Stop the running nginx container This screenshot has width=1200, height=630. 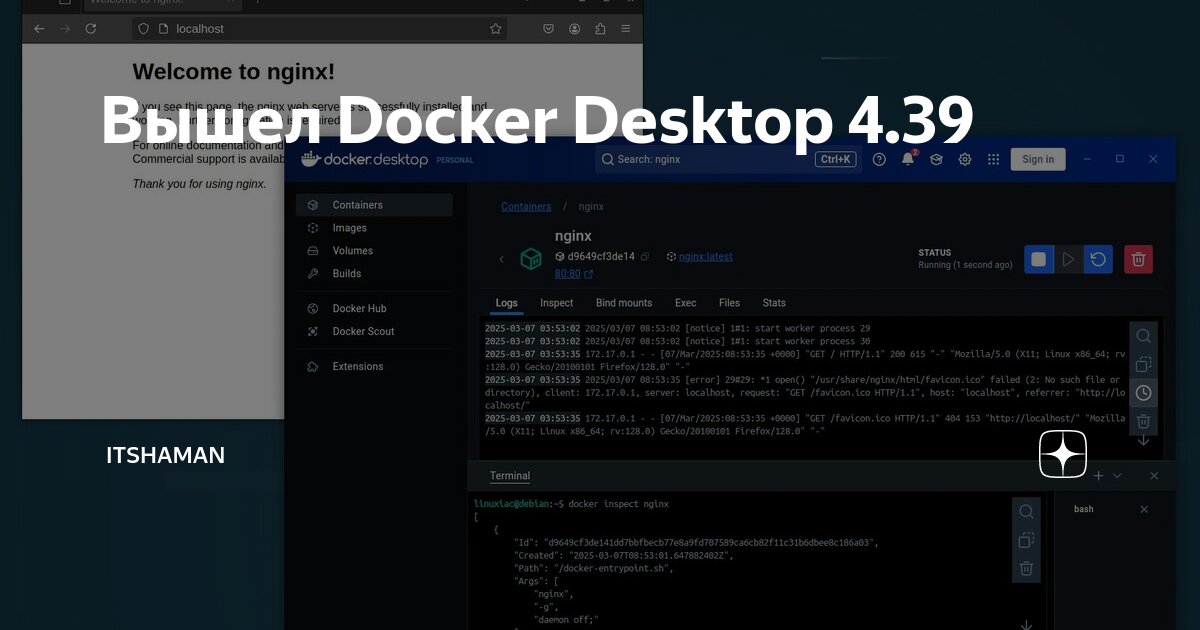(x=1038, y=259)
